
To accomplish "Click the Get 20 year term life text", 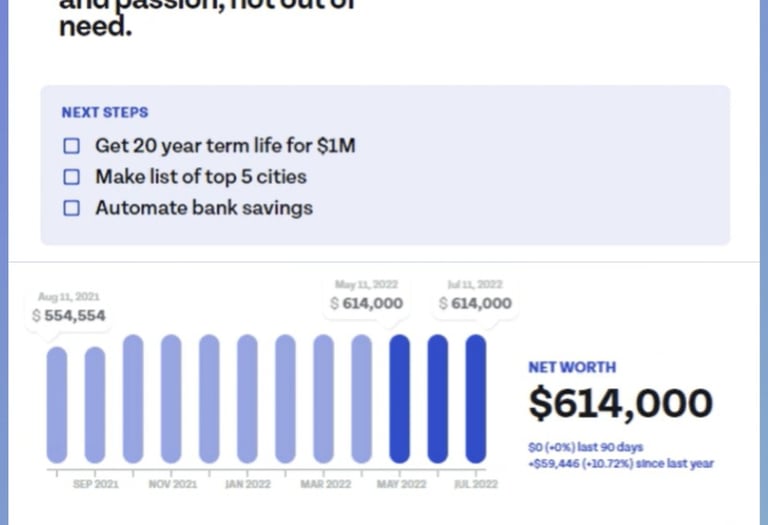I will point(225,146).
